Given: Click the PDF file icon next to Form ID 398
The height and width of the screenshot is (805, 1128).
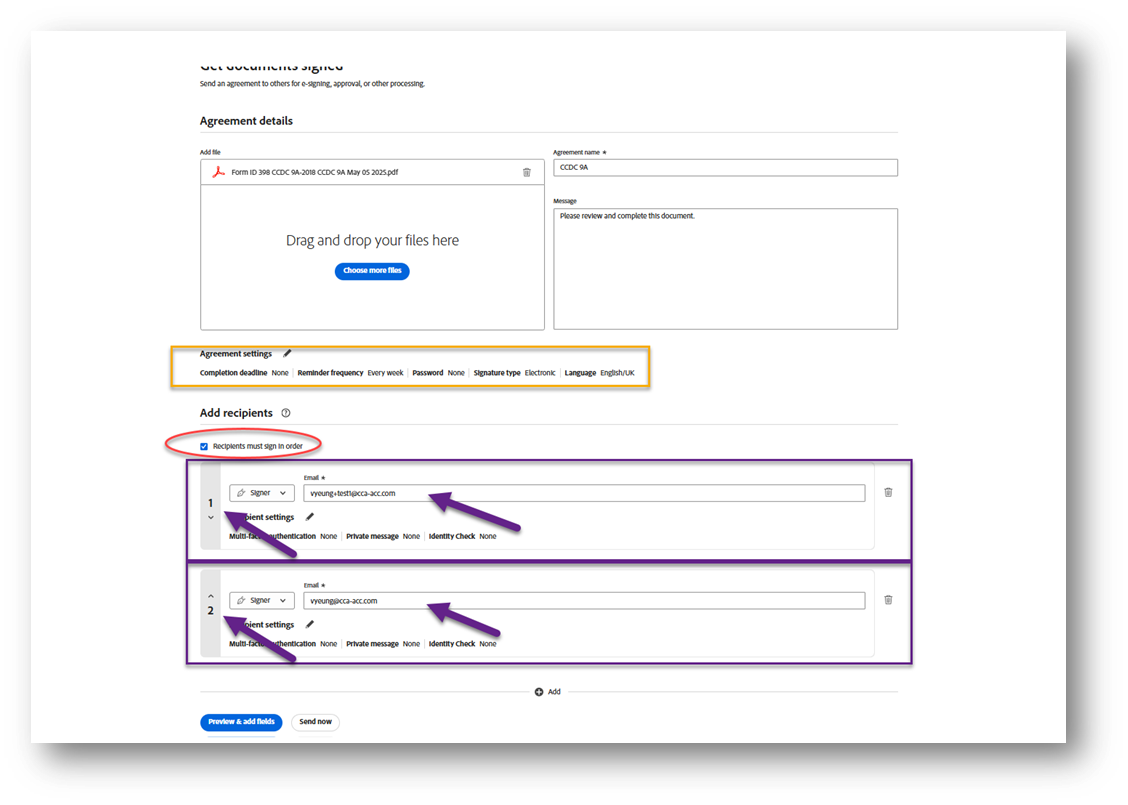Looking at the screenshot, I should pos(217,171).
